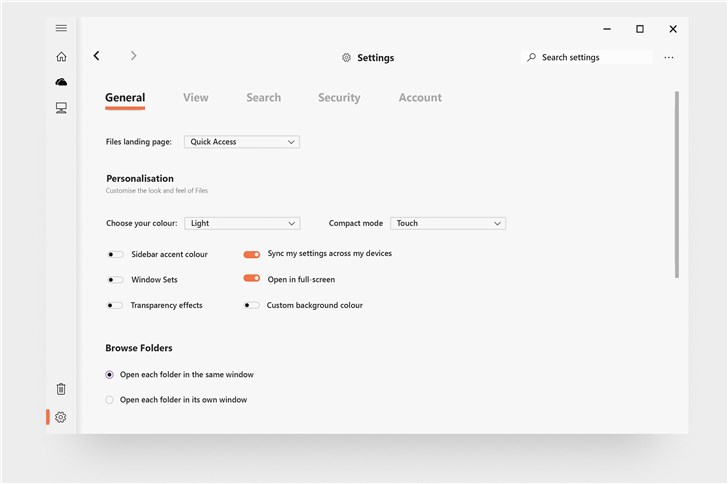Open the cloud drive sidebar icon

click(x=61, y=82)
